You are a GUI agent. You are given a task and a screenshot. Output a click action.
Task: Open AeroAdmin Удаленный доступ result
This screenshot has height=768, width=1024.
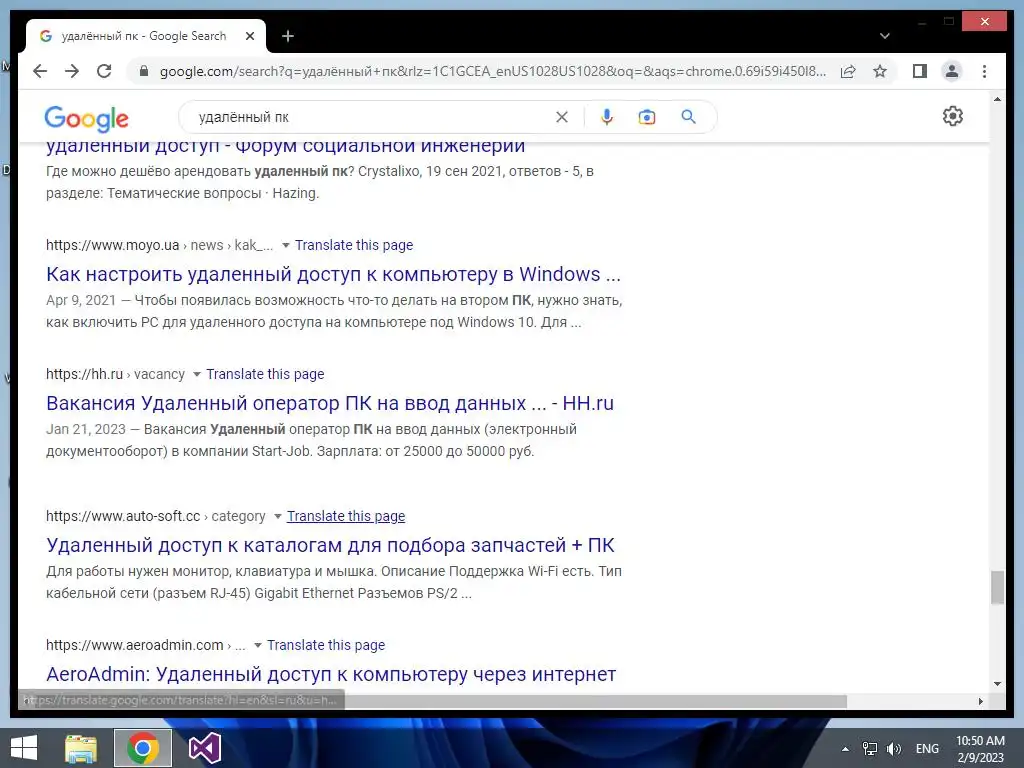click(331, 674)
